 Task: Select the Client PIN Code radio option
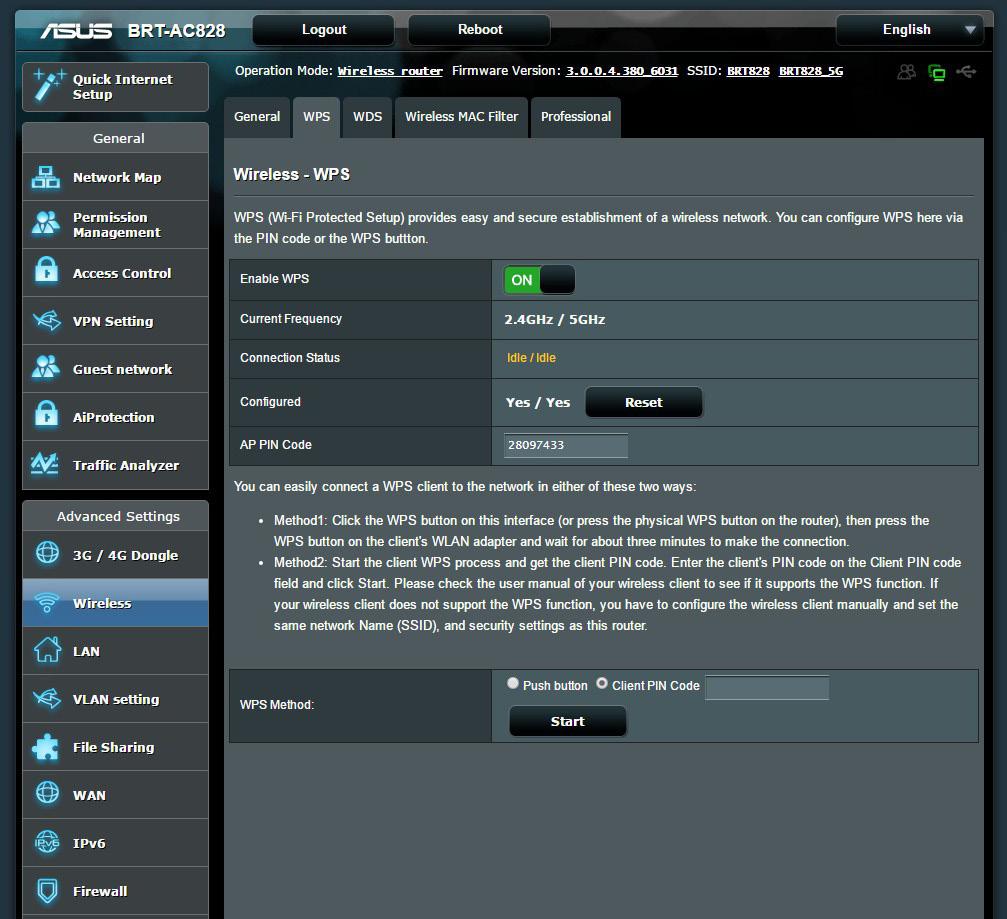[602, 683]
